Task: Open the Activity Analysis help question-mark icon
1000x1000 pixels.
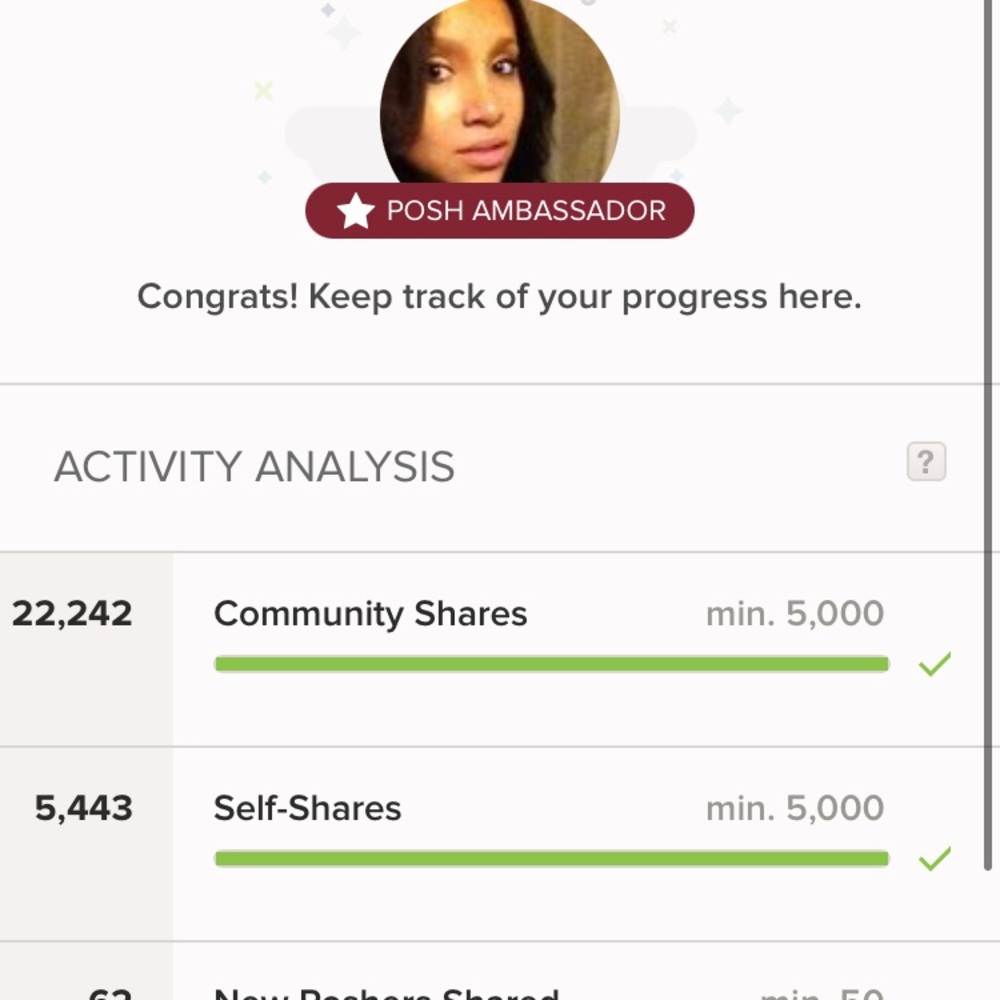Action: (926, 461)
